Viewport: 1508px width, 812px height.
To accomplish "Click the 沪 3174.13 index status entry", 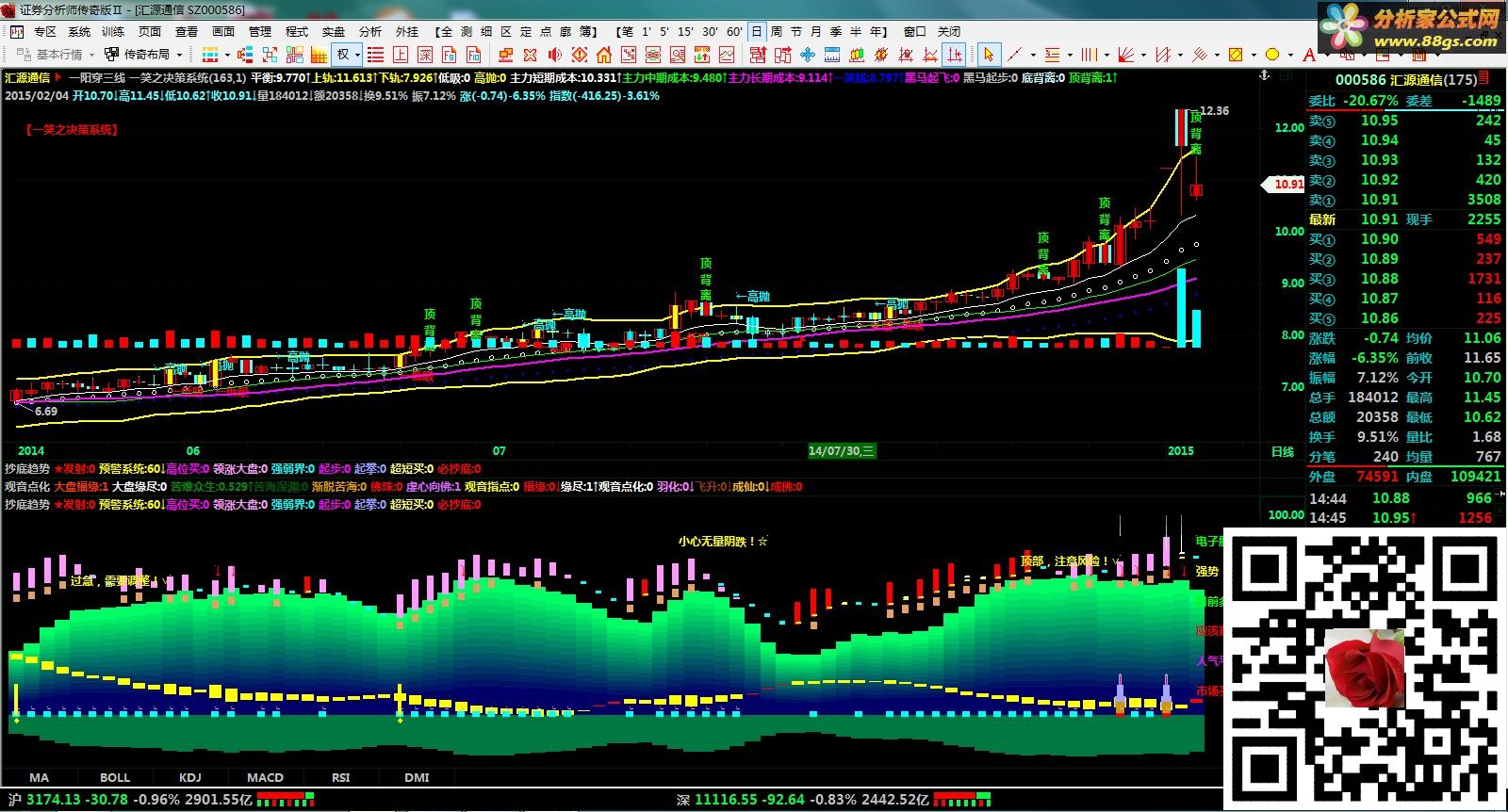I will pos(128,800).
